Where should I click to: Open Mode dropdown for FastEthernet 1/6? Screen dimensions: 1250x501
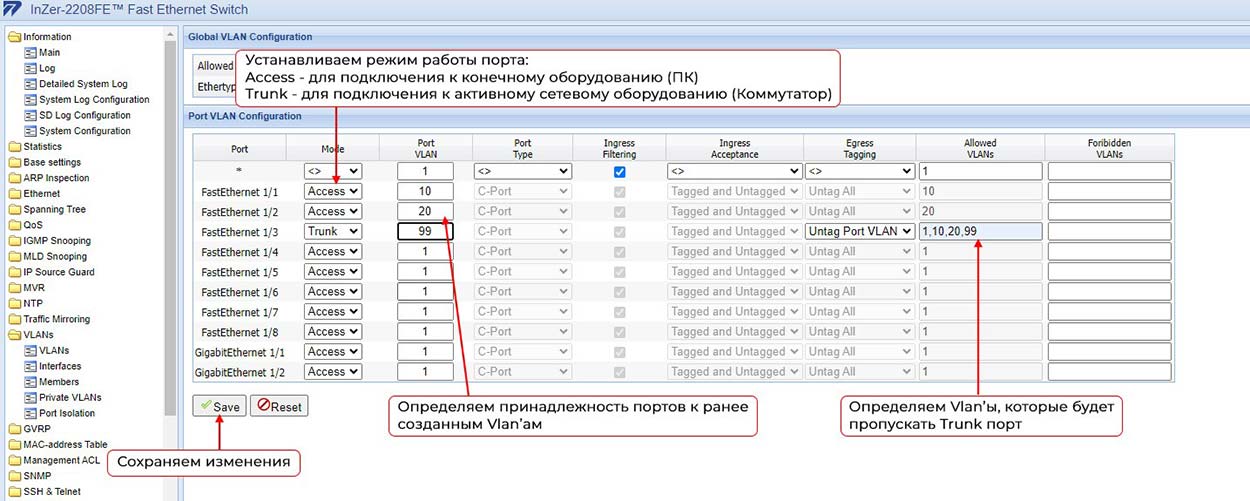333,291
